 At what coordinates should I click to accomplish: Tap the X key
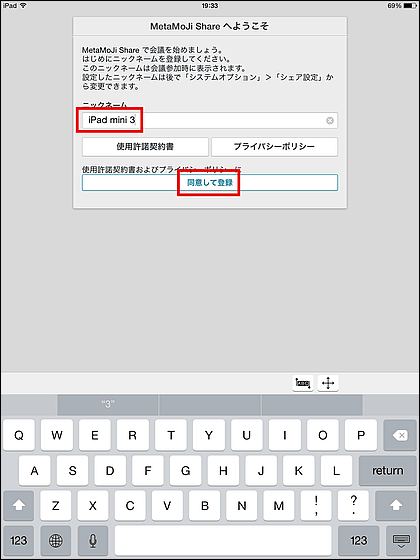(93, 505)
